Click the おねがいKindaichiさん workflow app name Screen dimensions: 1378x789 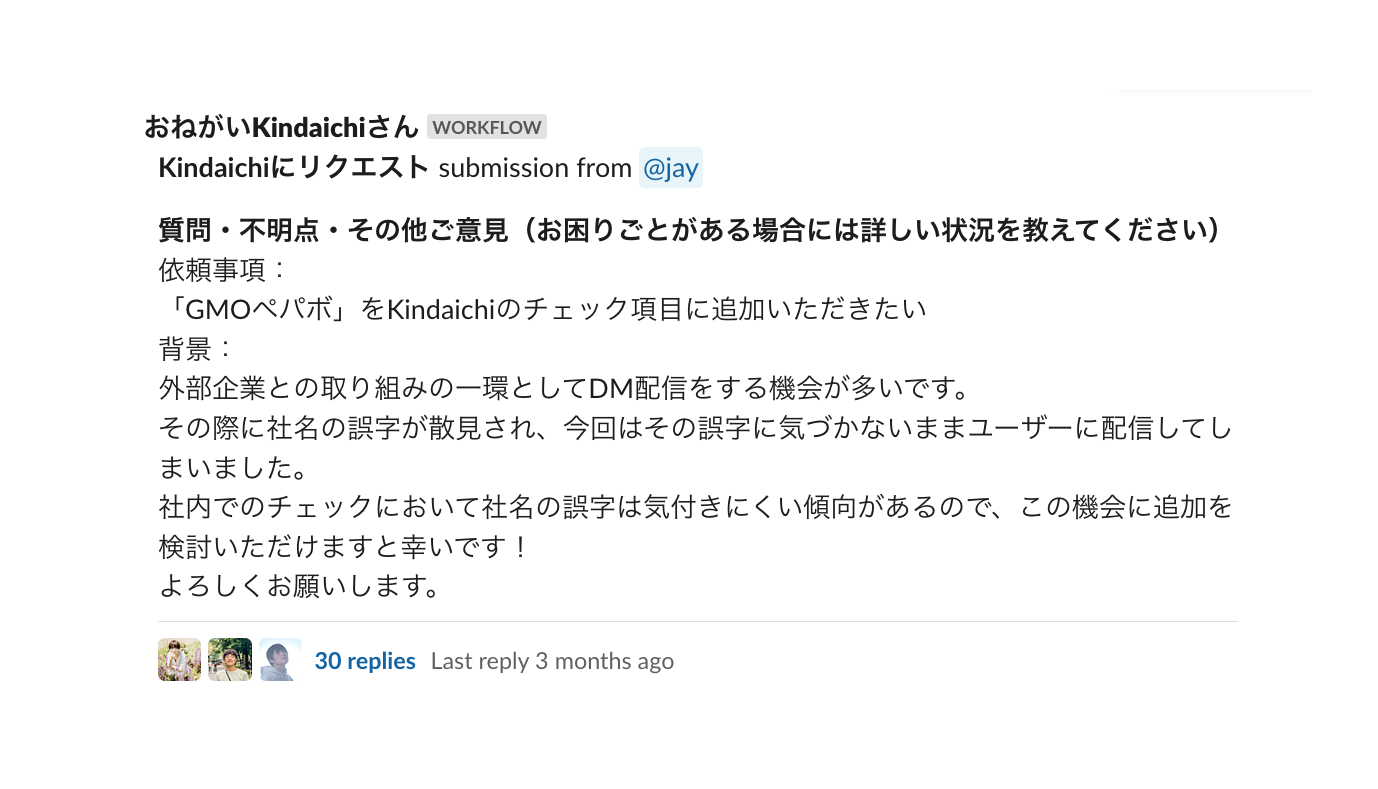280,127
